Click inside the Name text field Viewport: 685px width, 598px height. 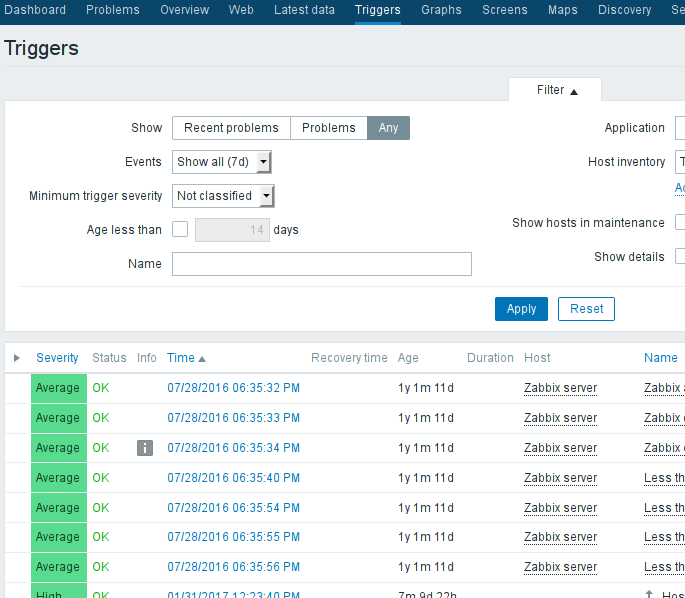coord(321,264)
